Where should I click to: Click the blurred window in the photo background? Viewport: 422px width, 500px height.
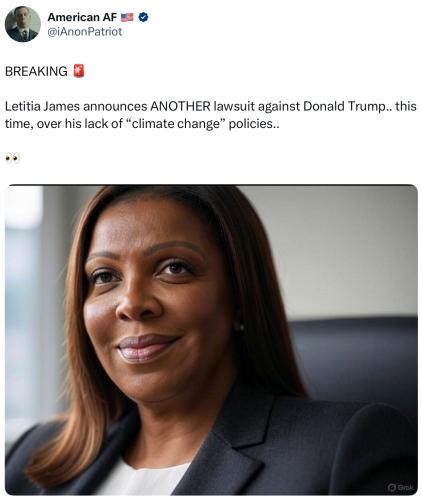(x=22, y=300)
